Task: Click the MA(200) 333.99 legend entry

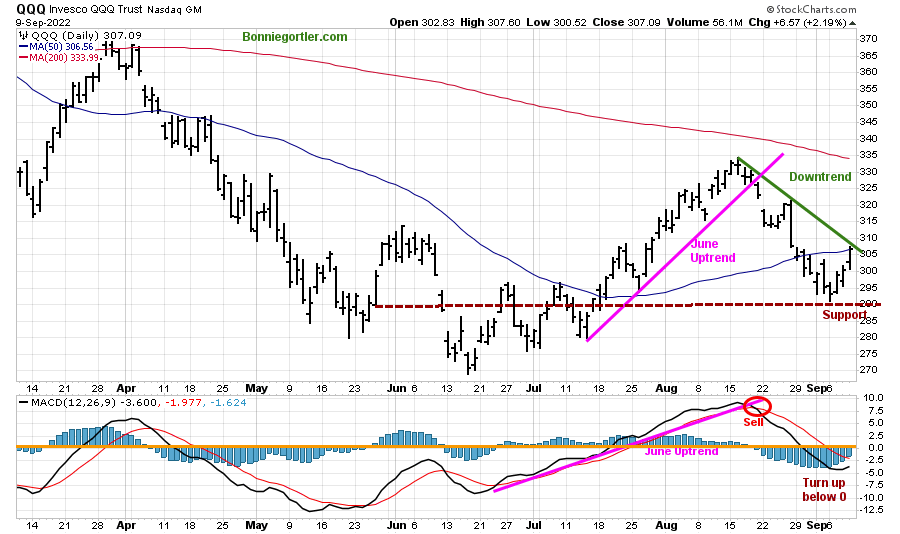Action: coord(59,57)
